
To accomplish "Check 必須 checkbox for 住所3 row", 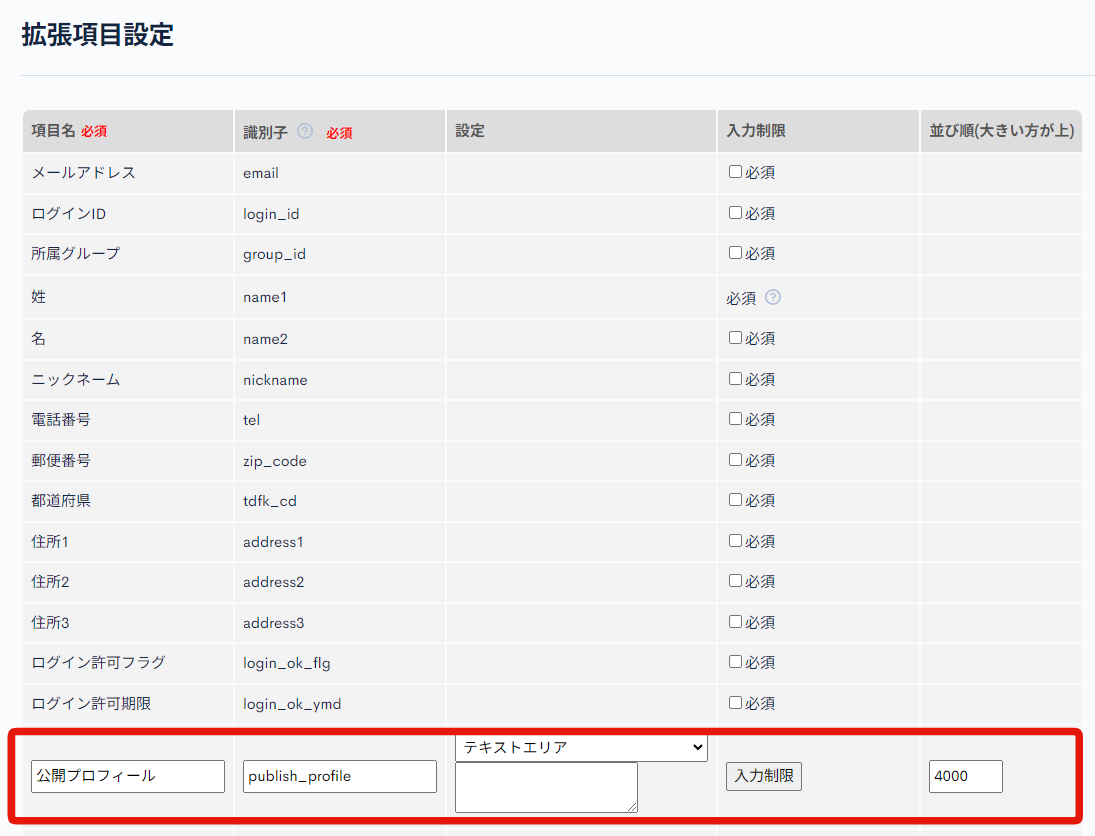I will (x=735, y=622).
